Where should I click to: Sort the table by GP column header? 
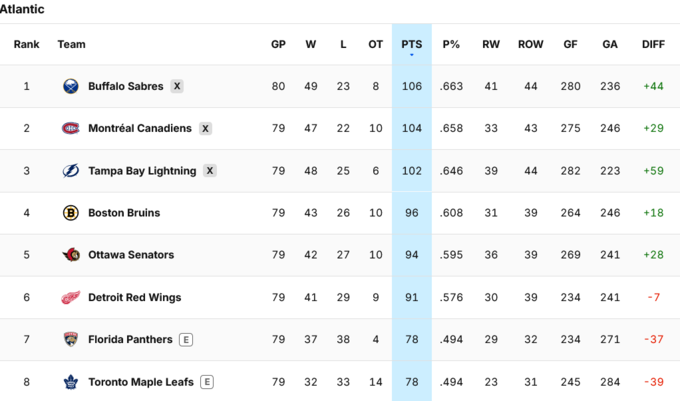pyautogui.click(x=278, y=44)
